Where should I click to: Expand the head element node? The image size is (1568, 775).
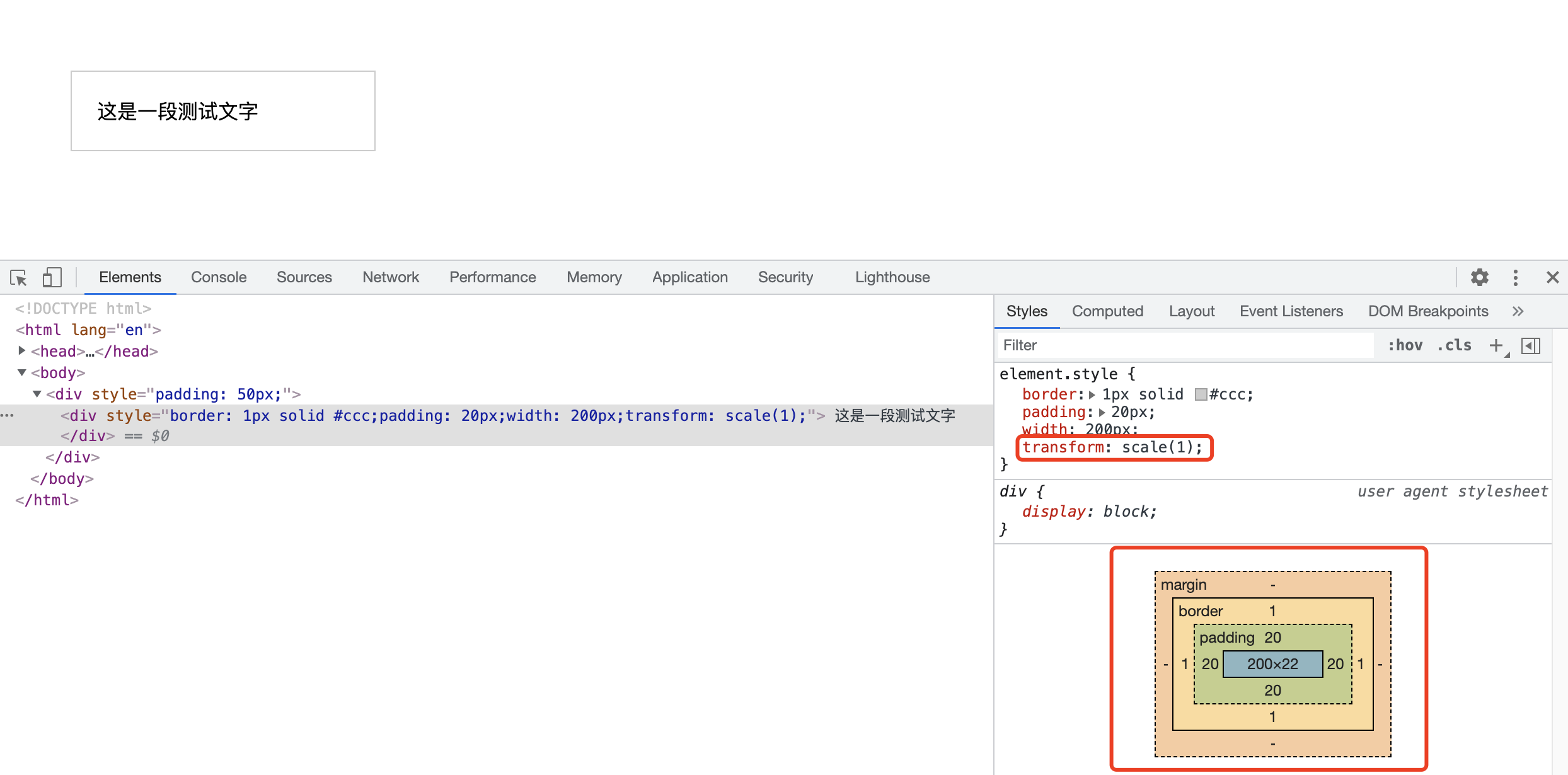[x=22, y=351]
